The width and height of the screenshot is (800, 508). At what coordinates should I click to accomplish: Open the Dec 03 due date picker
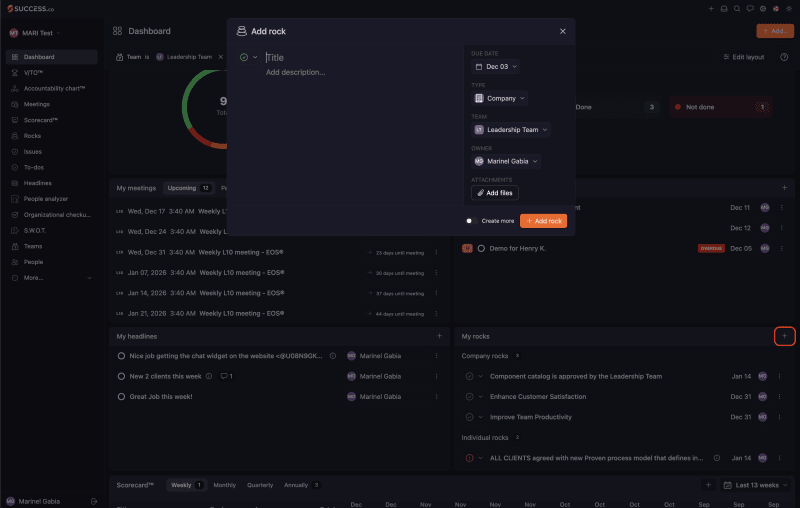pyautogui.click(x=496, y=66)
